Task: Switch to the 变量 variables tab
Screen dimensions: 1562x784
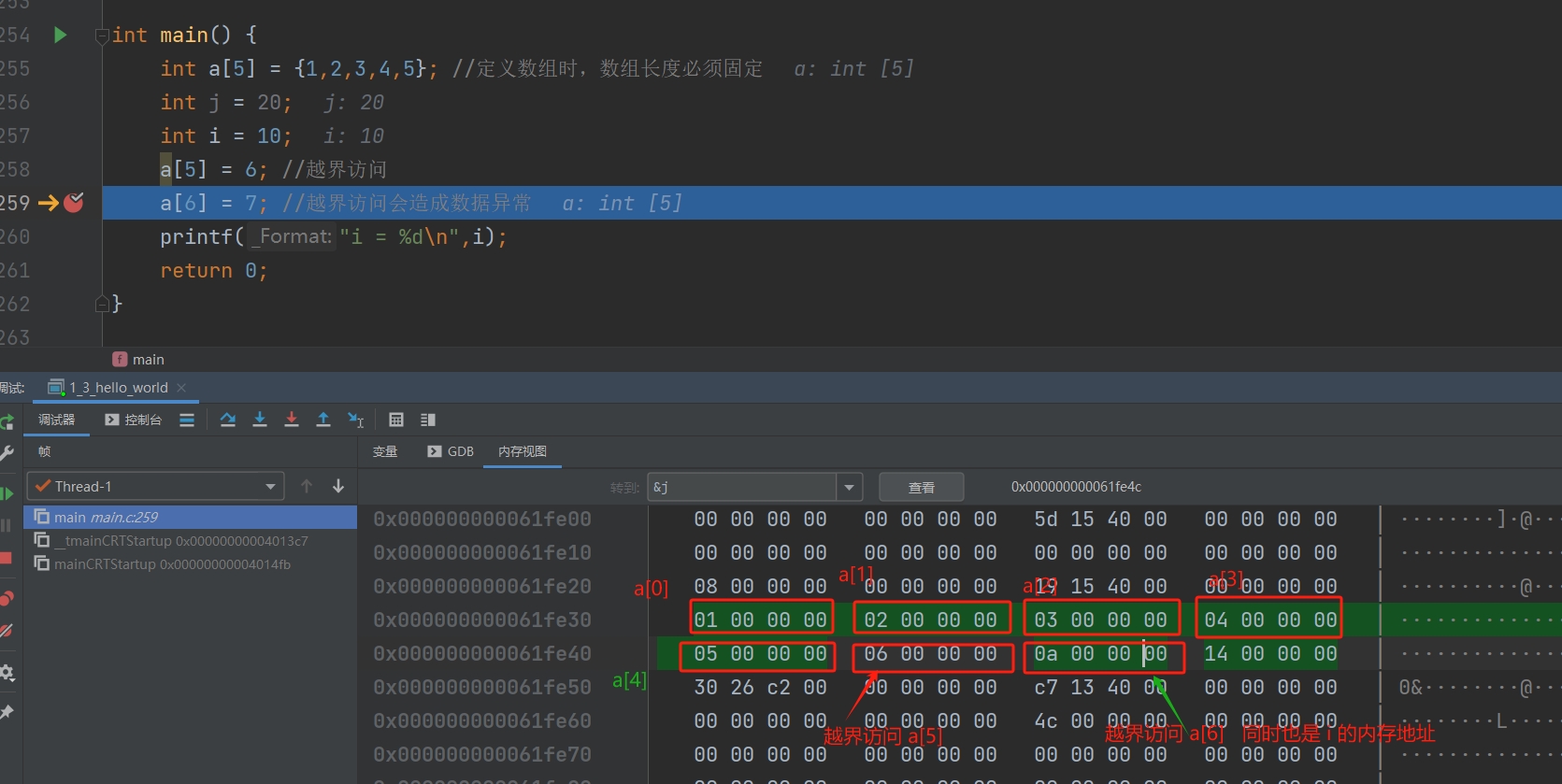Action: click(385, 451)
